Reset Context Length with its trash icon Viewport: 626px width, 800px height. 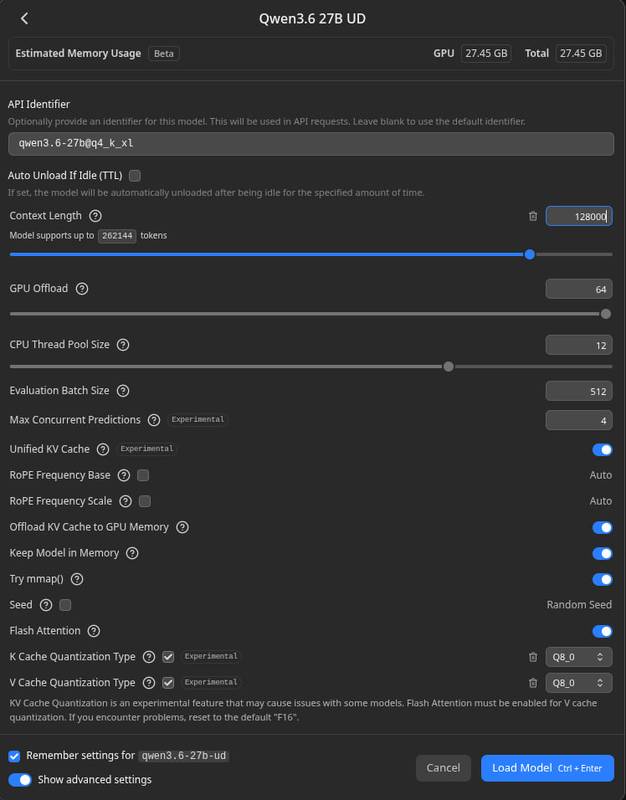tap(533, 216)
